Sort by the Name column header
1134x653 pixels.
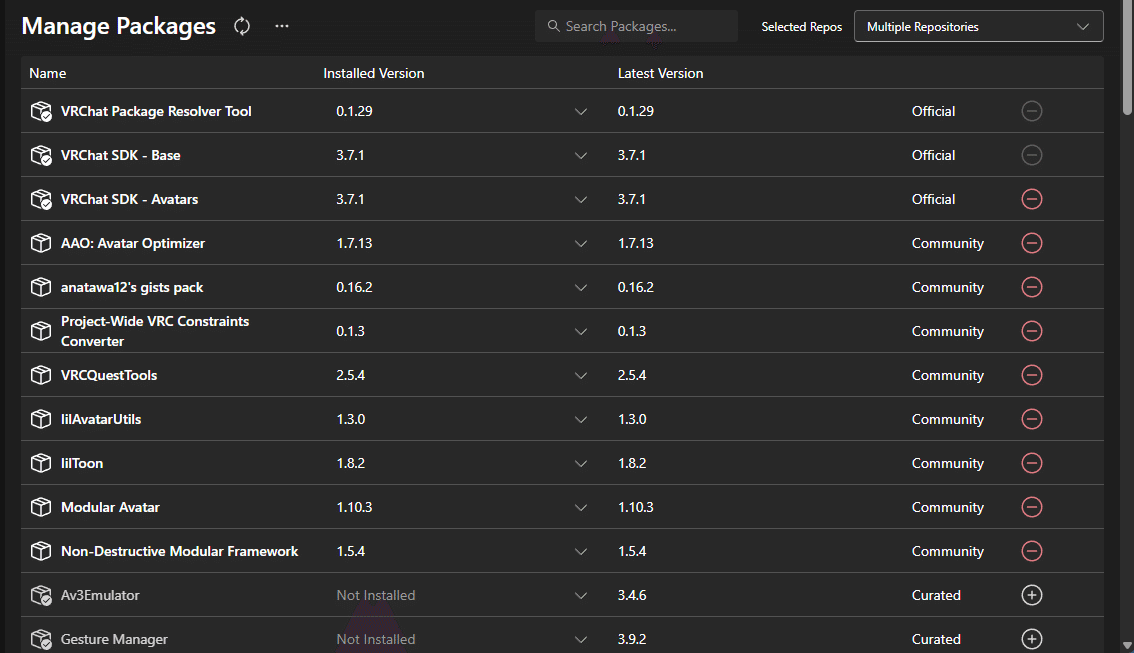click(48, 73)
